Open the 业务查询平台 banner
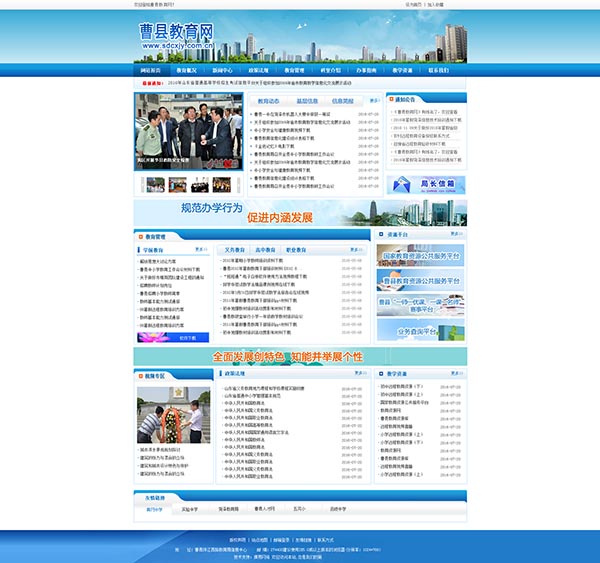The height and width of the screenshot is (563, 600). (x=421, y=331)
